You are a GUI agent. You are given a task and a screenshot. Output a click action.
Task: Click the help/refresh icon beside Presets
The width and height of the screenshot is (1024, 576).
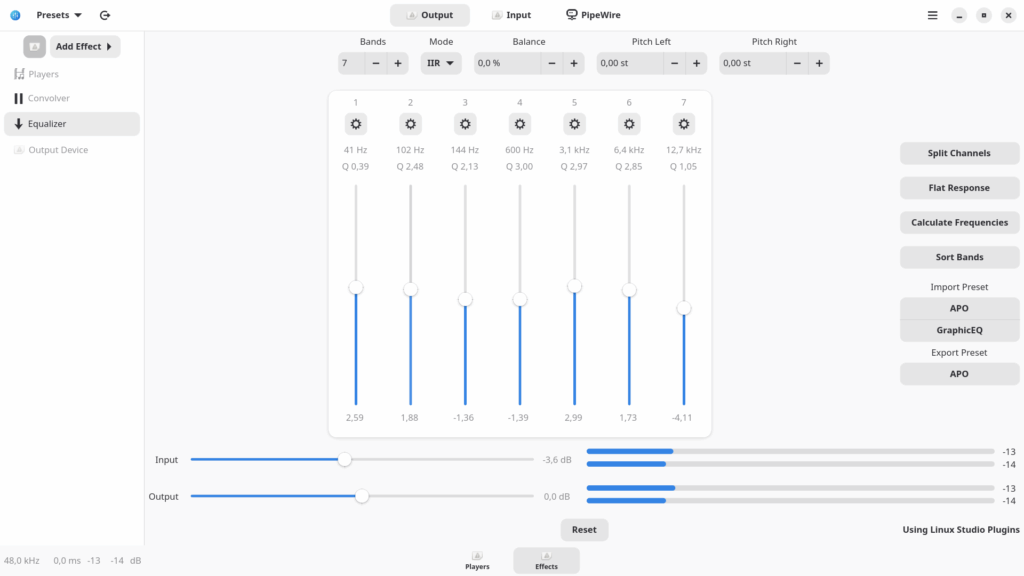[104, 15]
